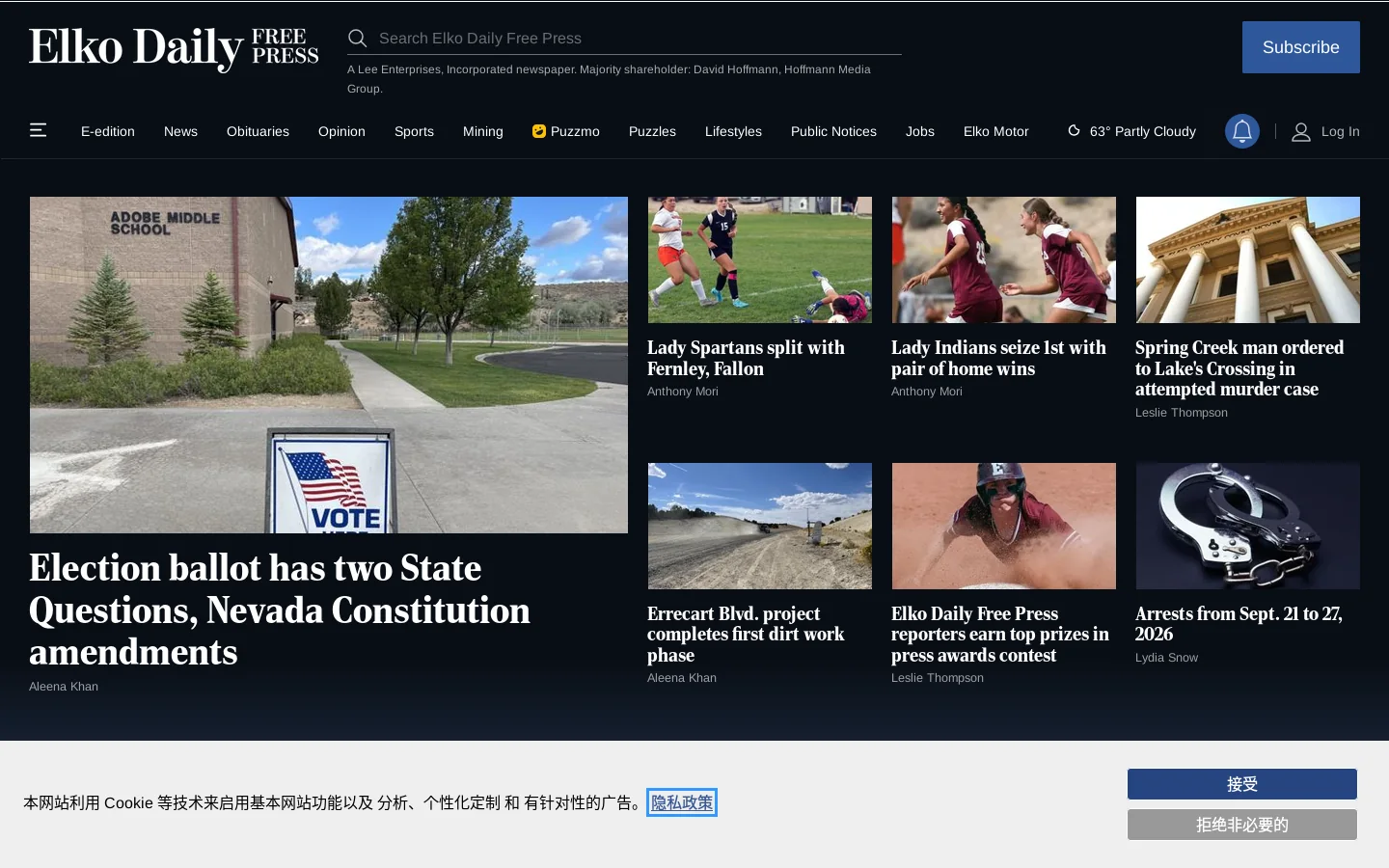The image size is (1389, 868).
Task: Open the Adobe Middle School vote photo
Action: click(329, 365)
